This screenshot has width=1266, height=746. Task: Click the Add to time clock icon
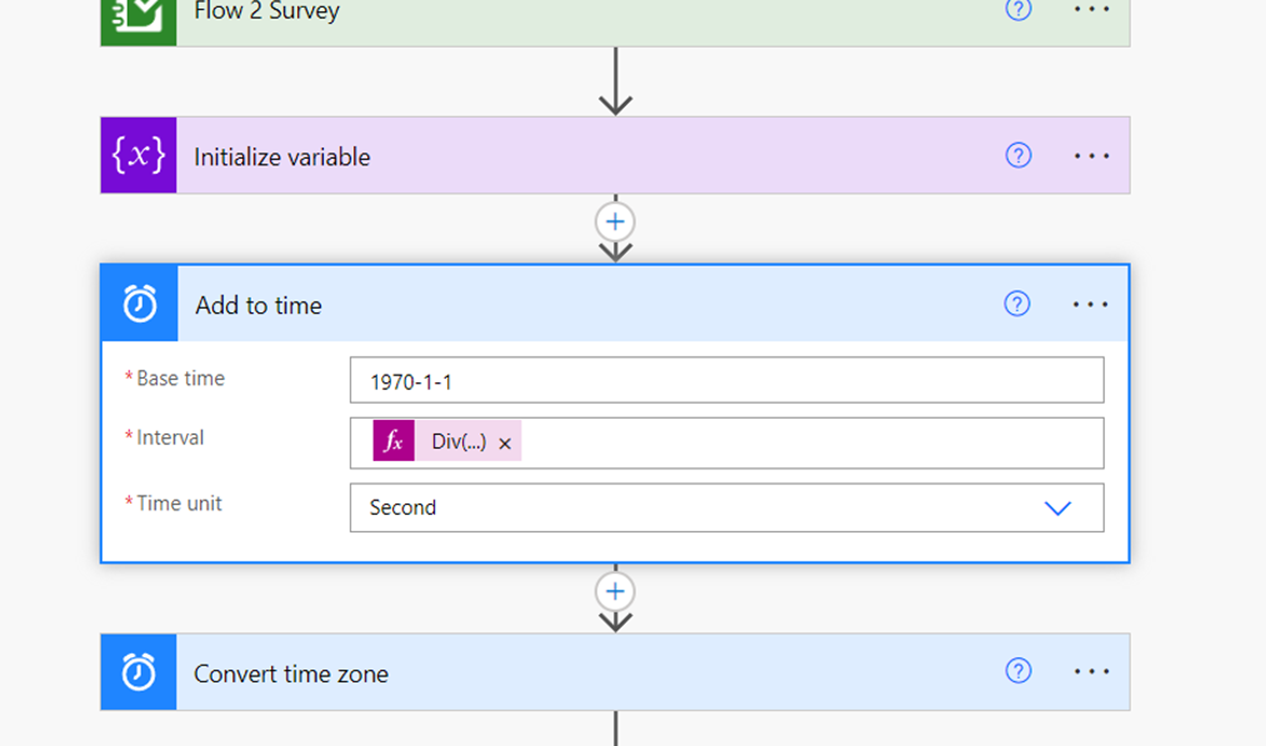(140, 304)
